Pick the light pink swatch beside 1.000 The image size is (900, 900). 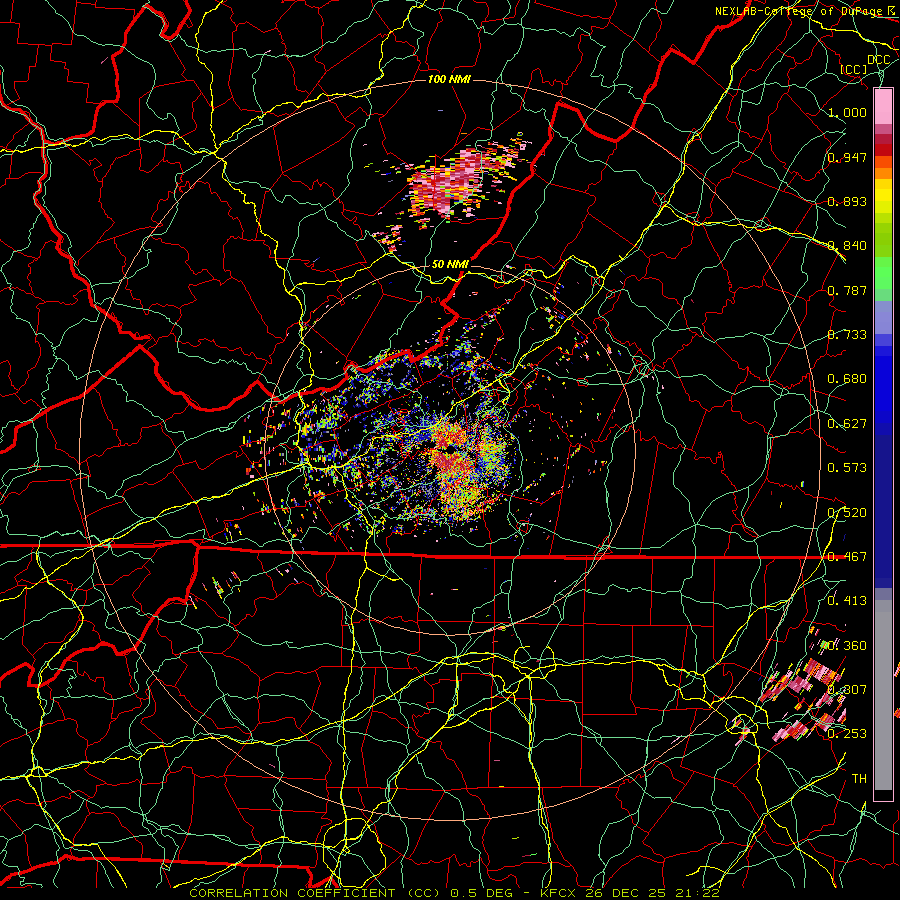883,106
